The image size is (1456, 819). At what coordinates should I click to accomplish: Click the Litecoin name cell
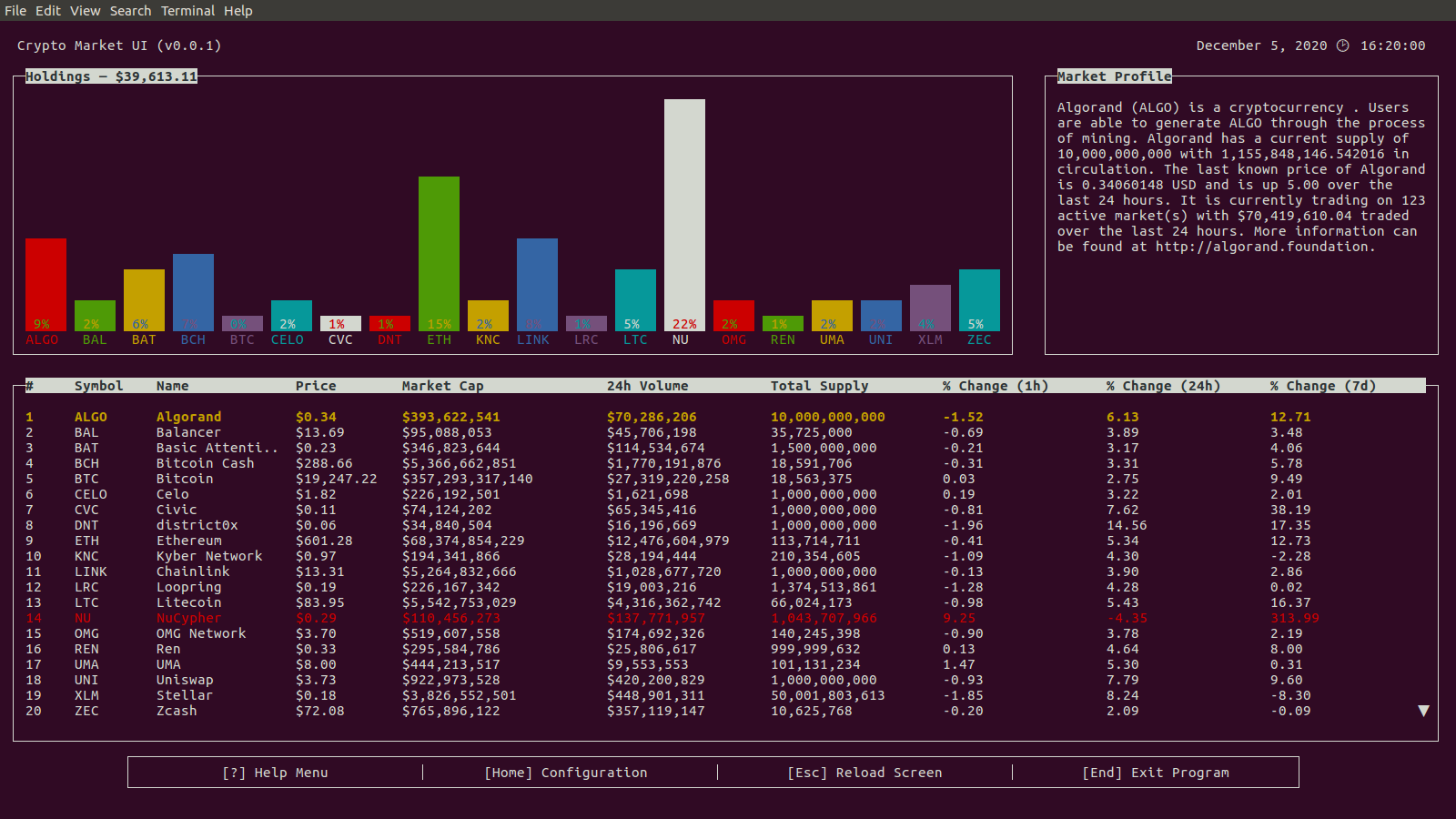188,602
